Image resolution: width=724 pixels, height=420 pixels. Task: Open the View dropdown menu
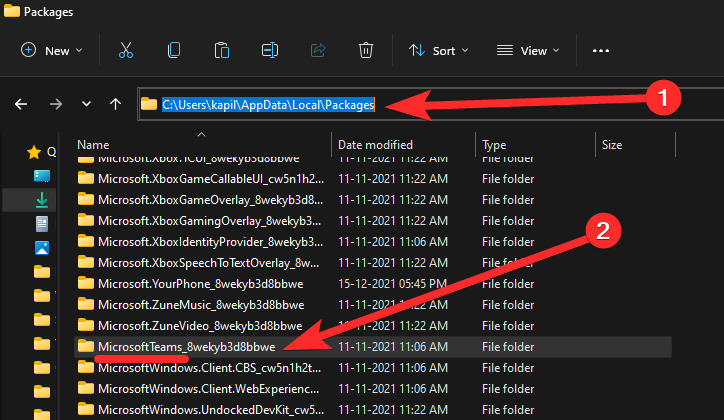click(x=528, y=50)
